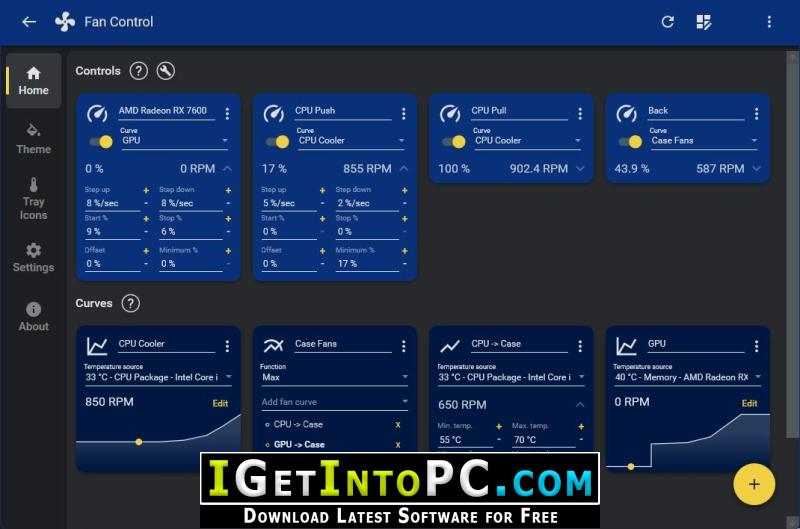
Task: Toggle the CPU Pull control switch
Action: 454,142
